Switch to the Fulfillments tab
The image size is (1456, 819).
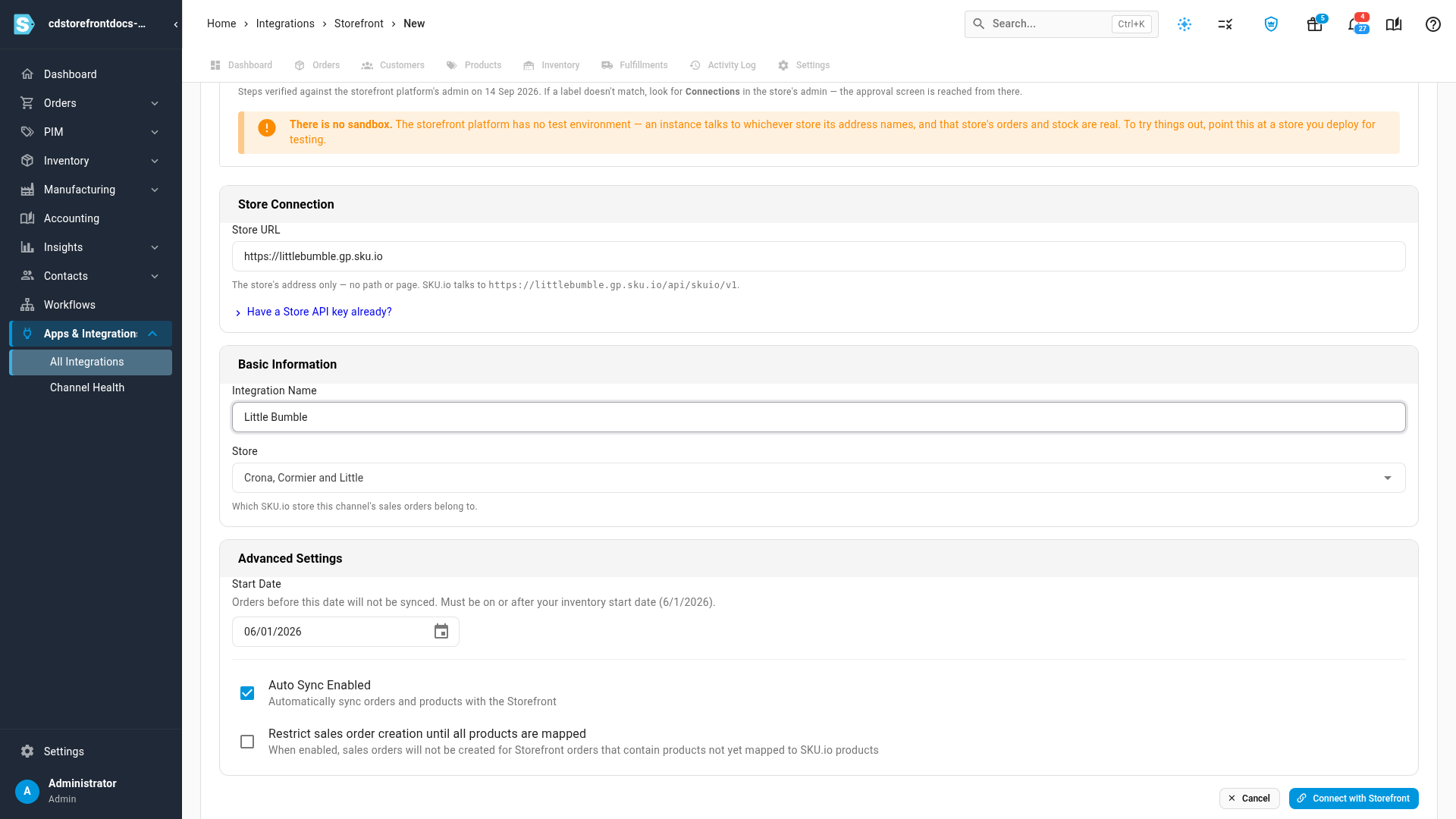(x=635, y=65)
